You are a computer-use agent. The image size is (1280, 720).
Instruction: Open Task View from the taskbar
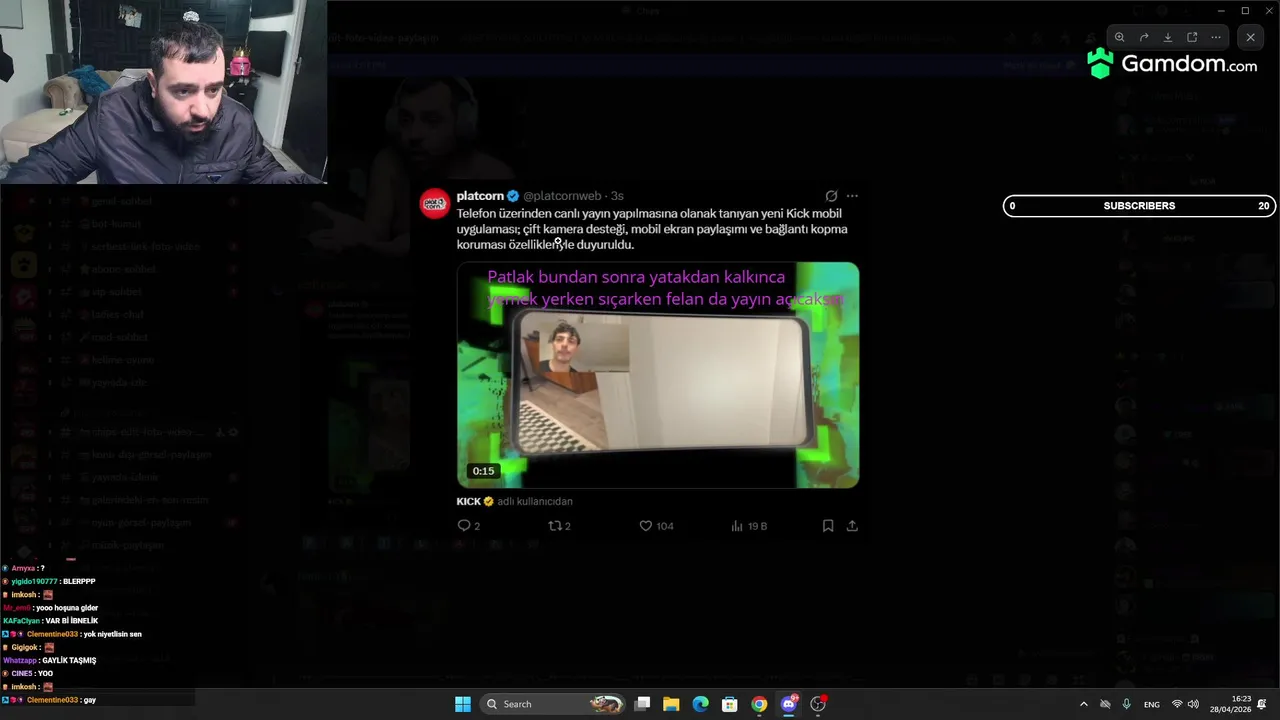click(643, 704)
